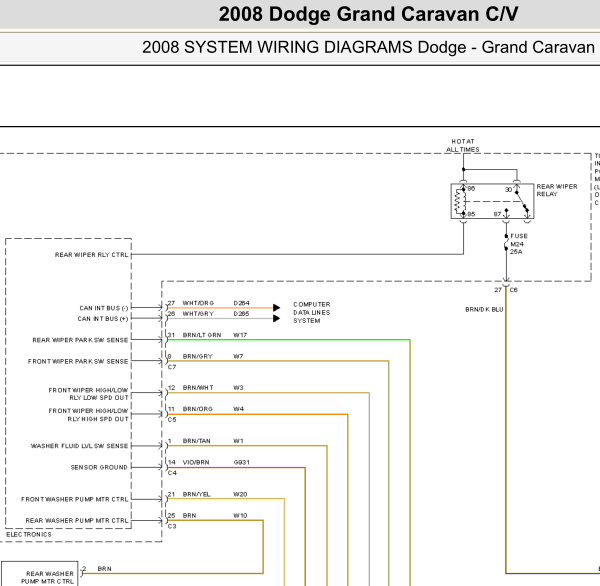The width and height of the screenshot is (600, 586).
Task: Click relay terminal number '86'
Action: click(x=471, y=189)
